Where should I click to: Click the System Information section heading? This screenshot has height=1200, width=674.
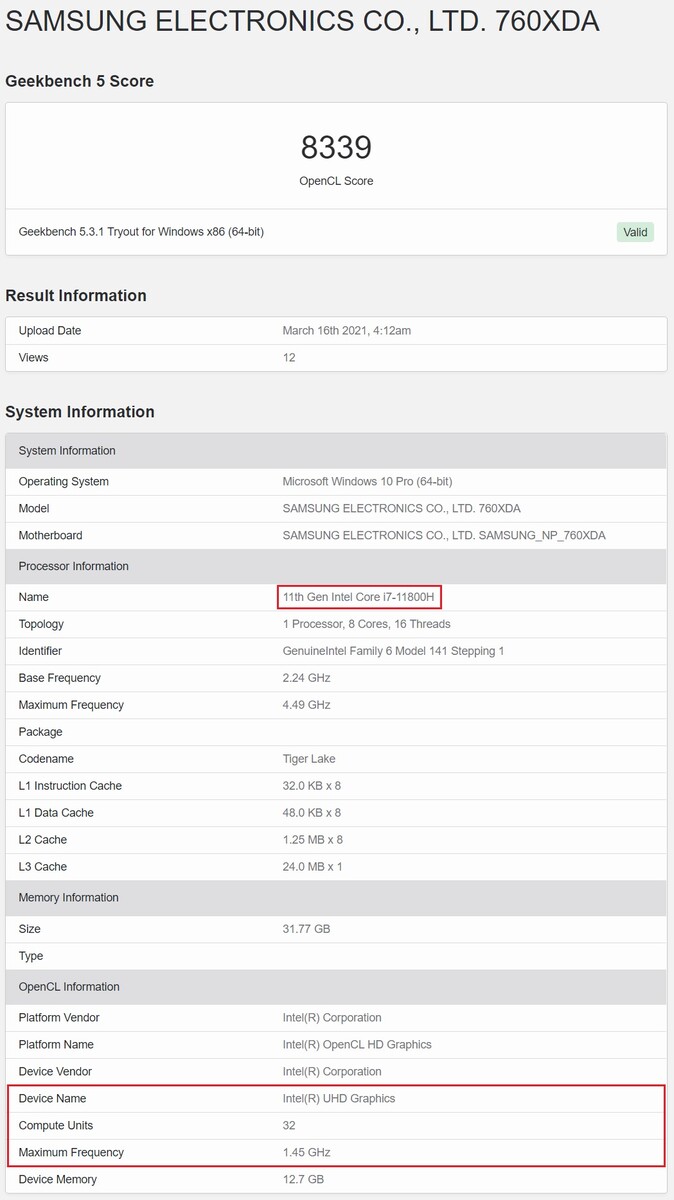(80, 411)
